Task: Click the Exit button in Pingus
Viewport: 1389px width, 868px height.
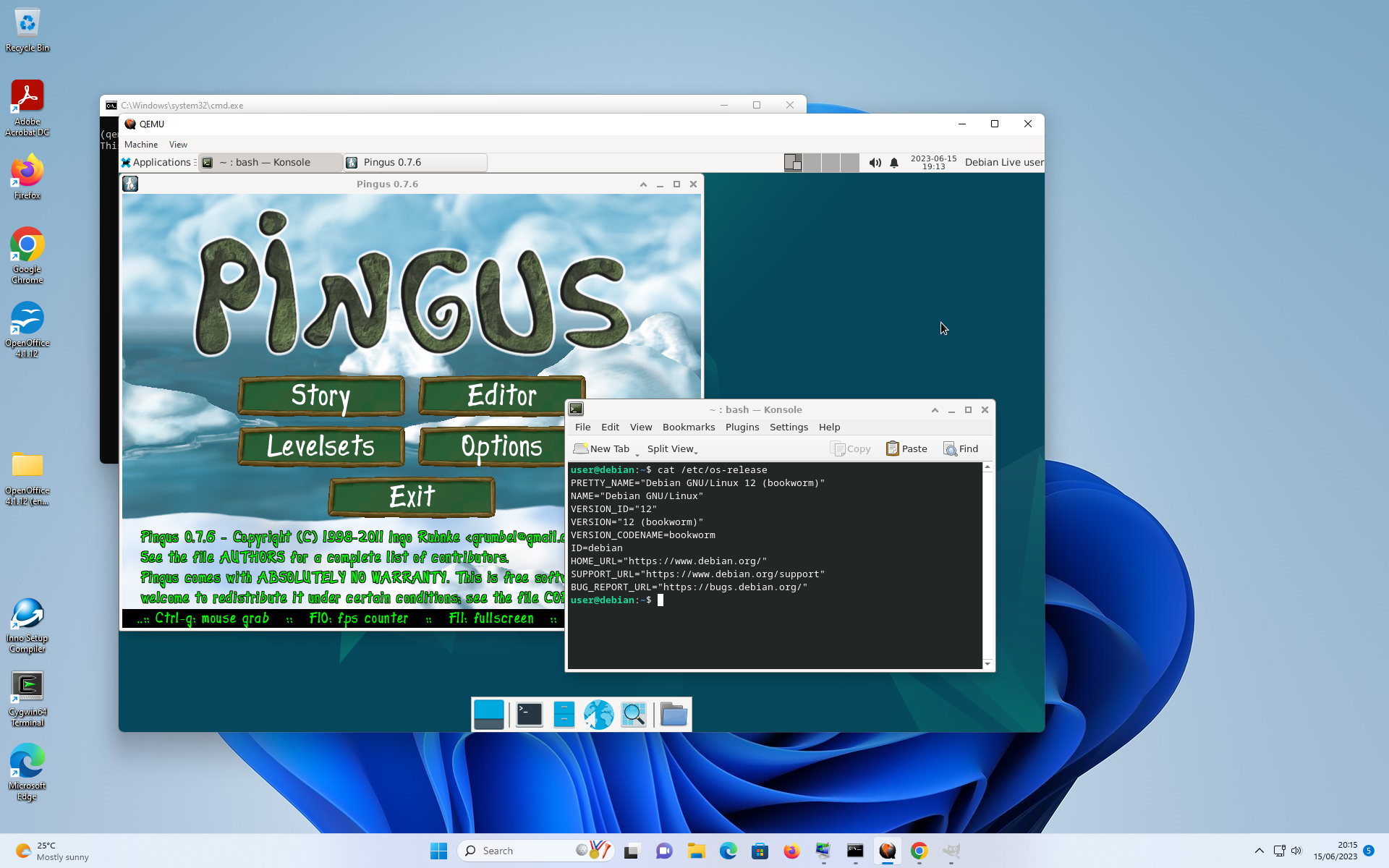Action: click(x=412, y=497)
